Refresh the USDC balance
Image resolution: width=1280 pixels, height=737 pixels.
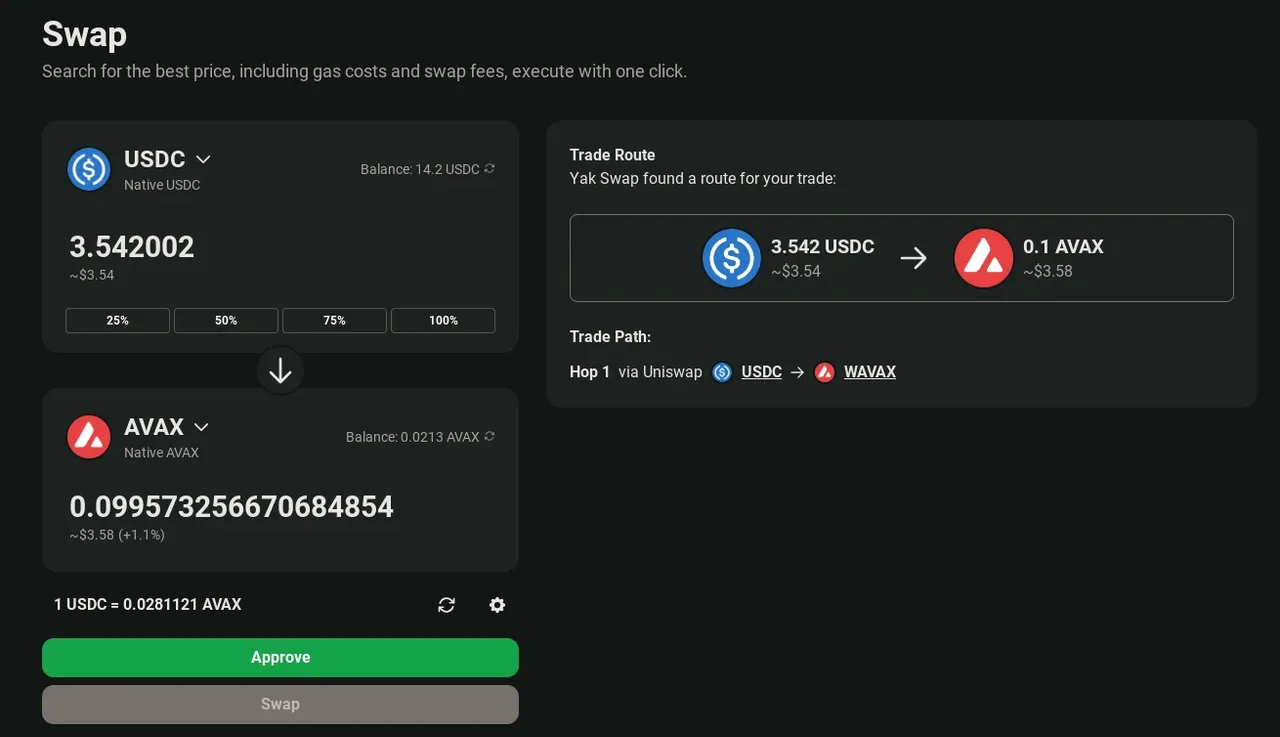coord(489,169)
